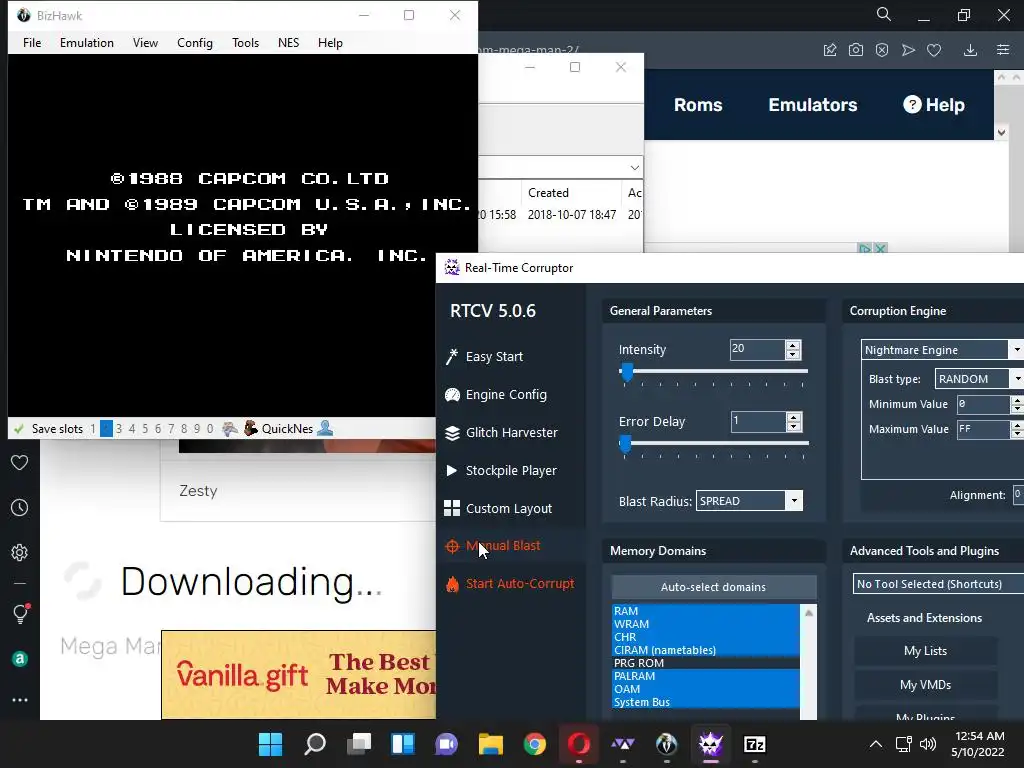Select save slot 5 in BizHawk
This screenshot has width=1024, height=768.
145,429
